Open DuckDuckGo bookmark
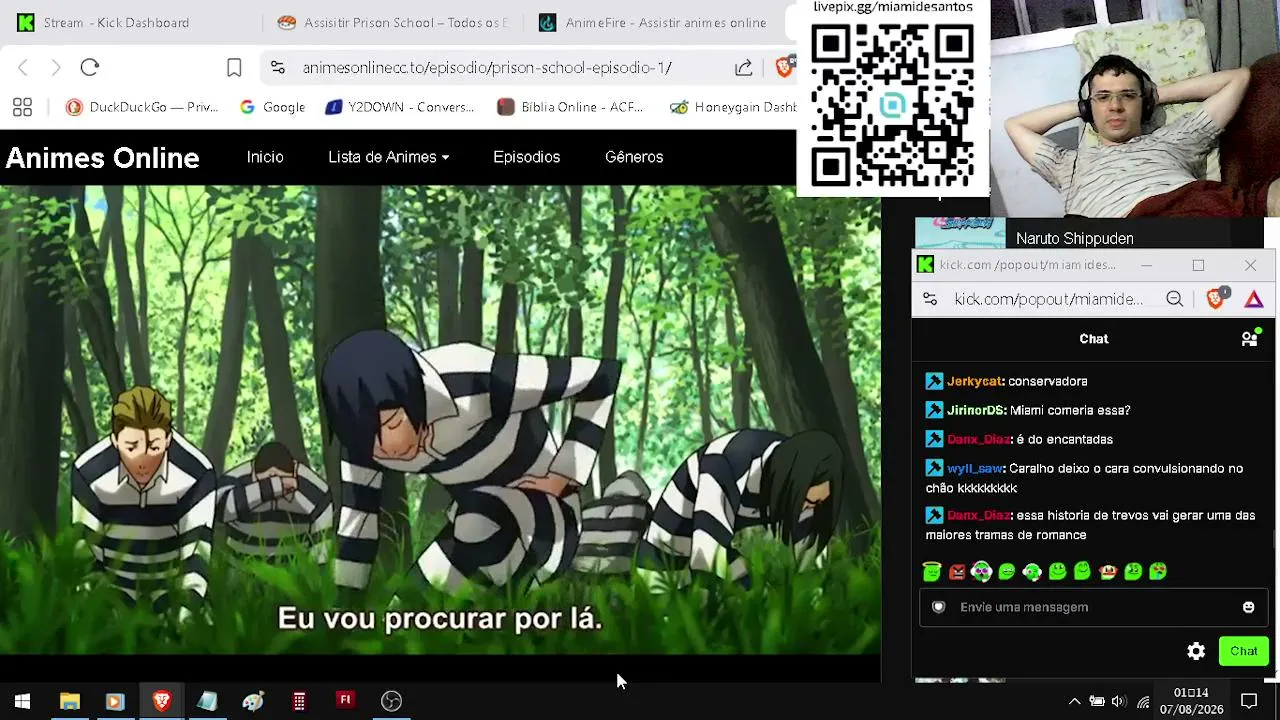The width and height of the screenshot is (1280, 720). 141,107
